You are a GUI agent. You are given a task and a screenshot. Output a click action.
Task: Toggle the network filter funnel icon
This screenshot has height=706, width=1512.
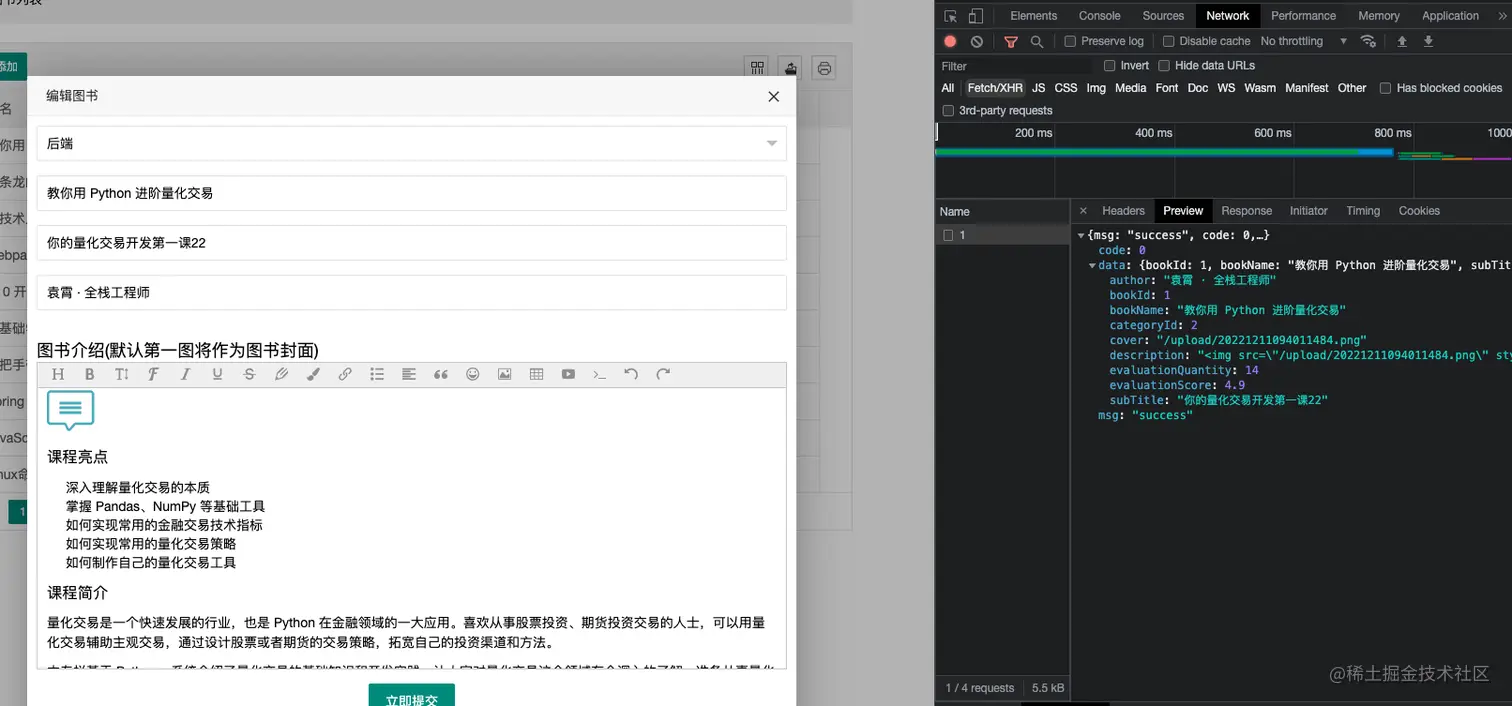click(x=1011, y=41)
